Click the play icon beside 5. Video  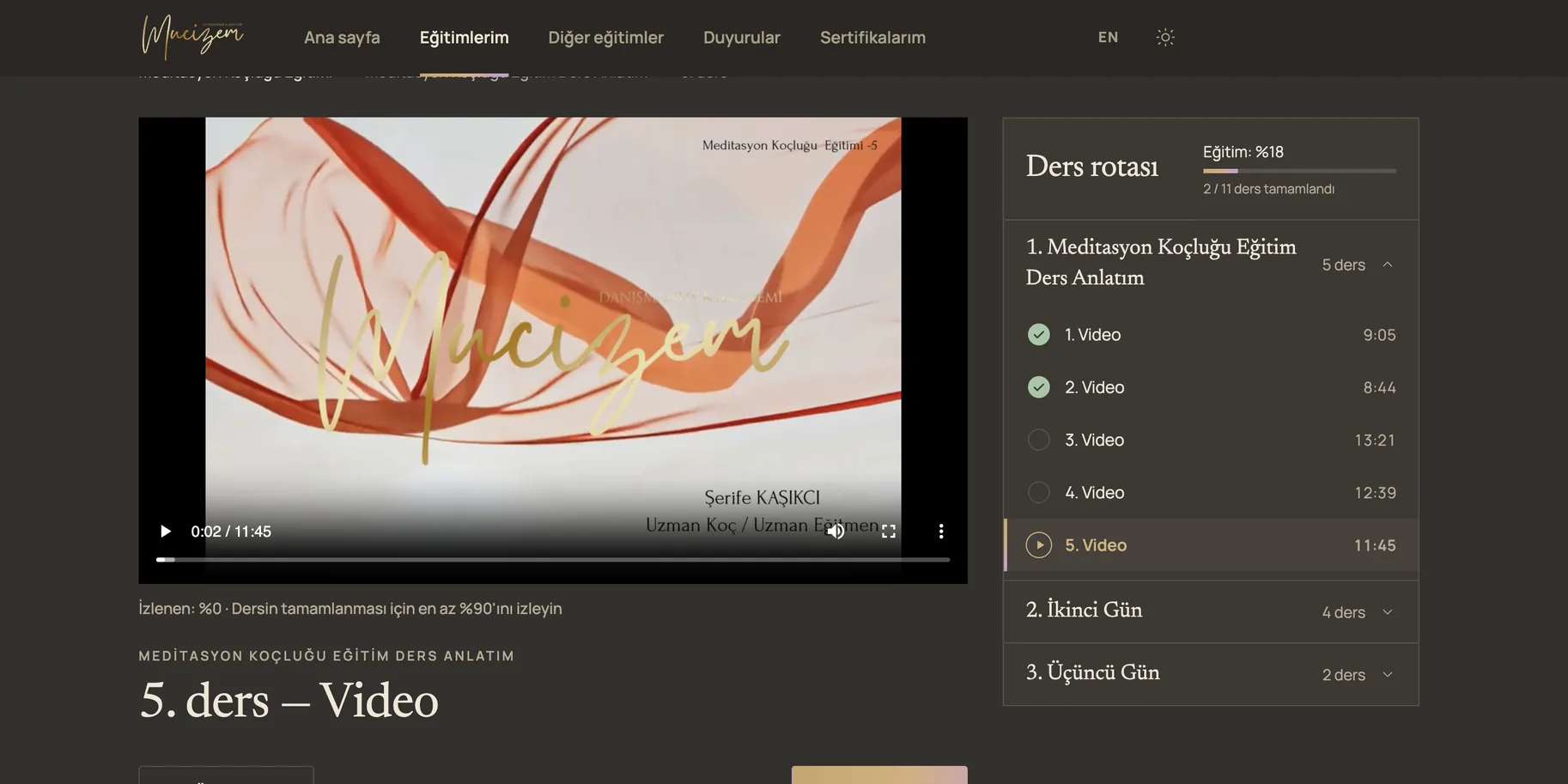1039,545
